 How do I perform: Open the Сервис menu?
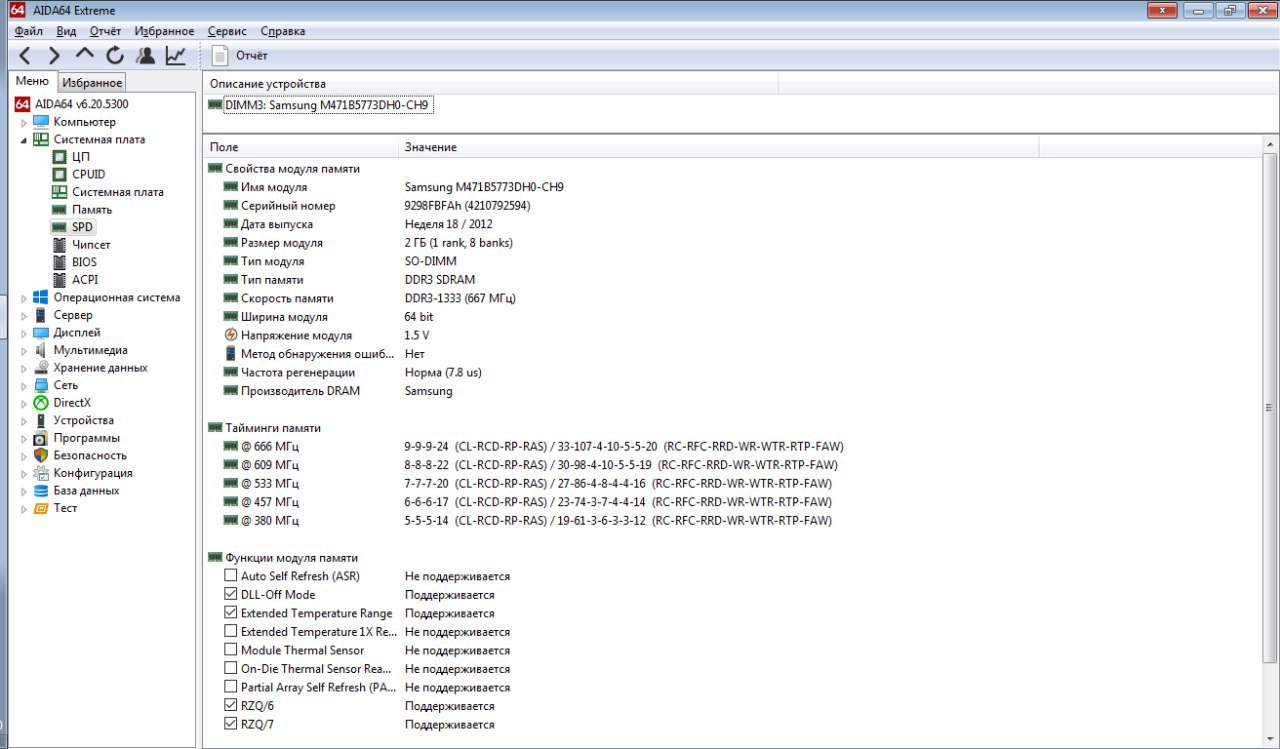click(x=228, y=31)
